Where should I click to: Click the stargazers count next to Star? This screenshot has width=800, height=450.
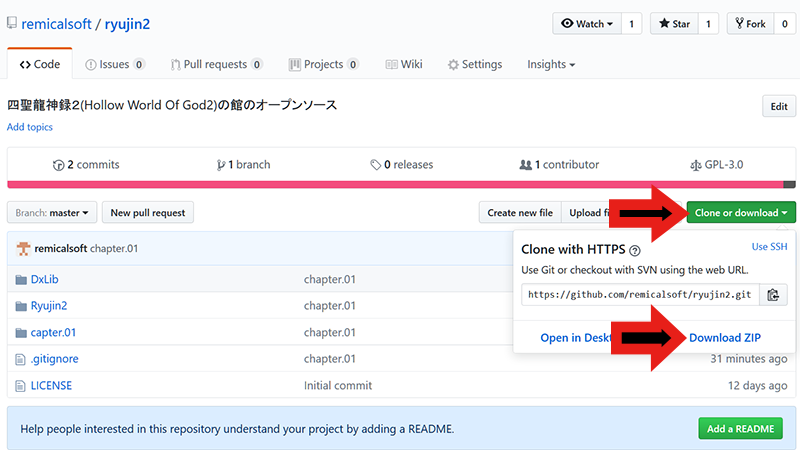(x=708, y=23)
